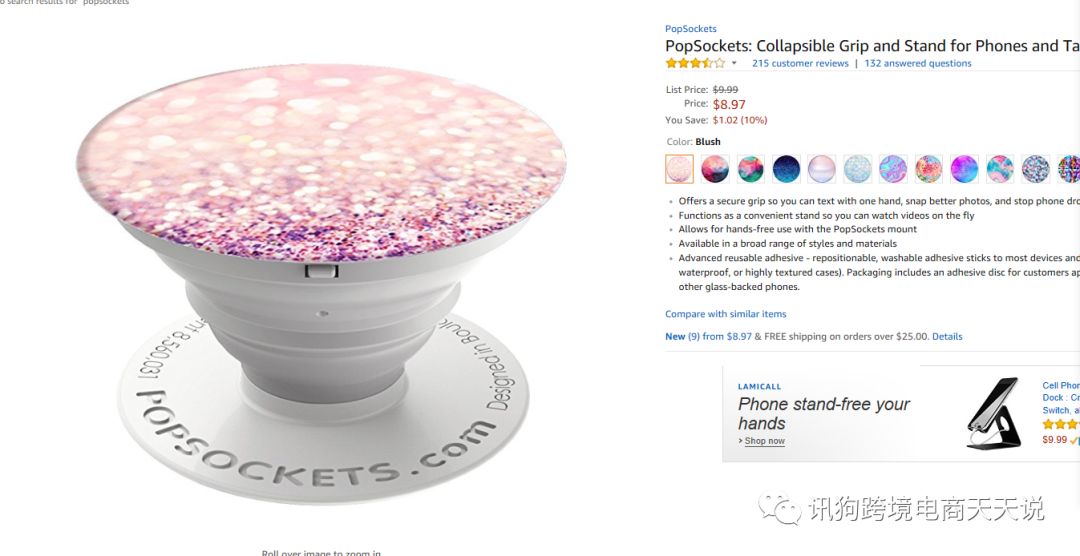
Task: Choose the pale lavender pearl swatch
Action: pos(822,169)
